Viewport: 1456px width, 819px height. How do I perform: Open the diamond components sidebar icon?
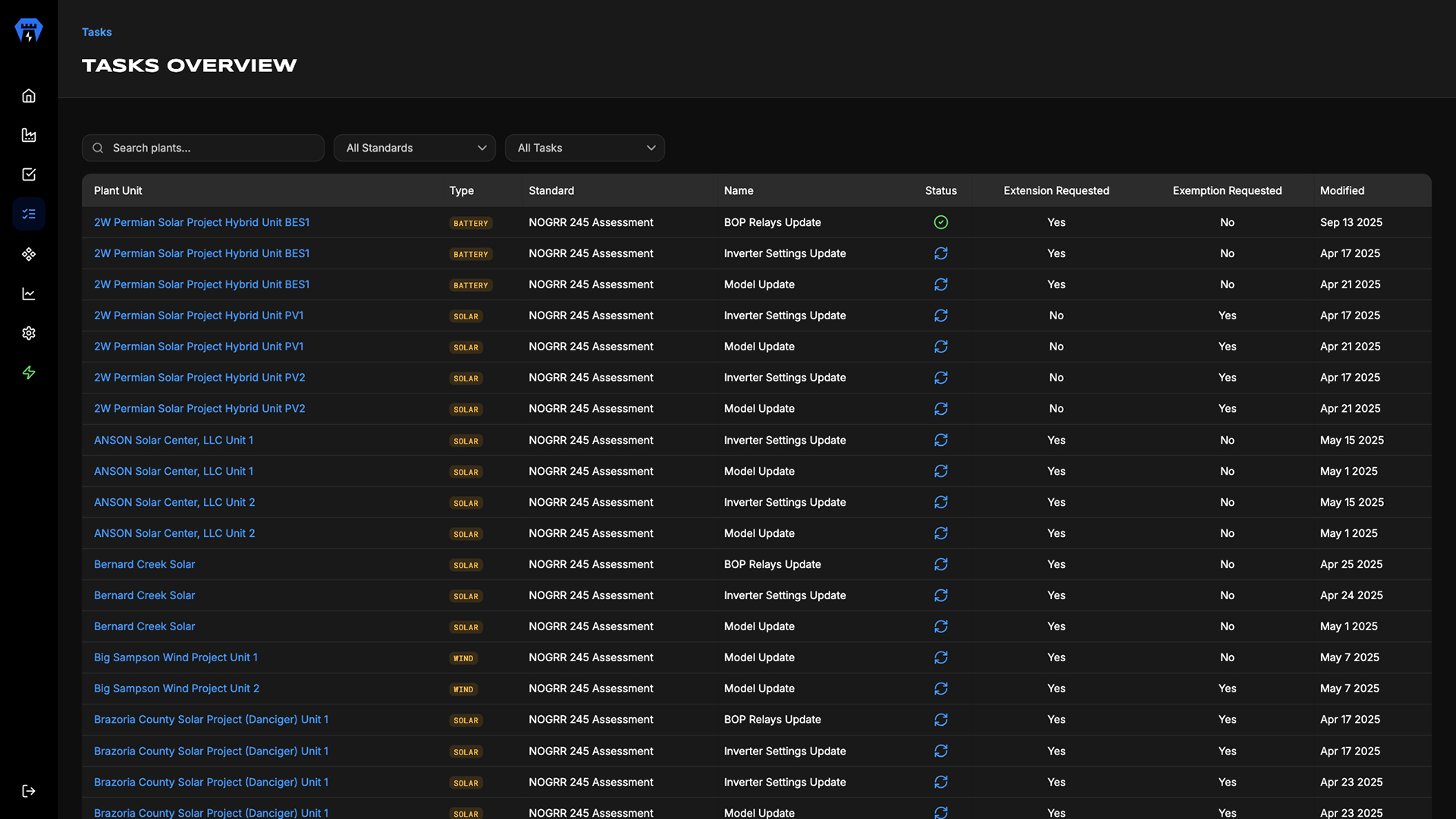(29, 254)
